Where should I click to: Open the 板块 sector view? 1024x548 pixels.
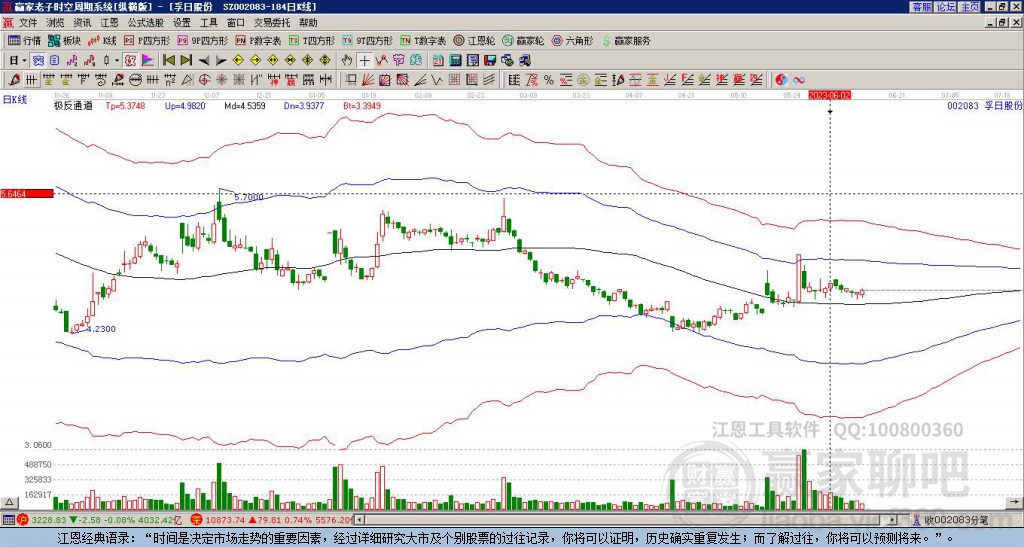63,40
